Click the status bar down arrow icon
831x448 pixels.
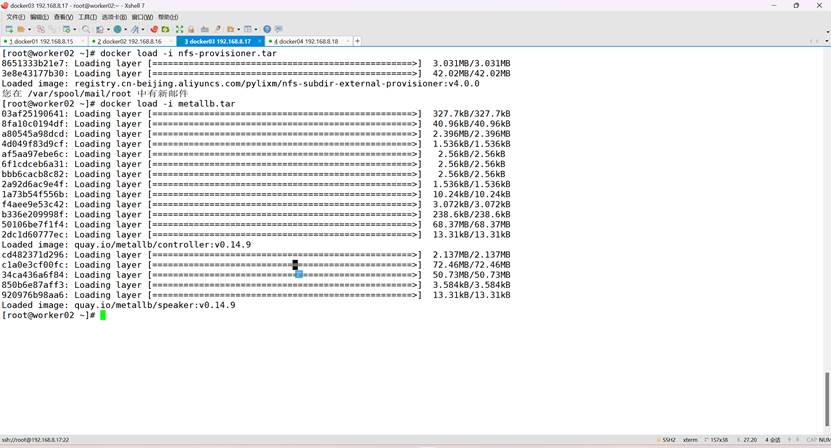(x=797, y=440)
